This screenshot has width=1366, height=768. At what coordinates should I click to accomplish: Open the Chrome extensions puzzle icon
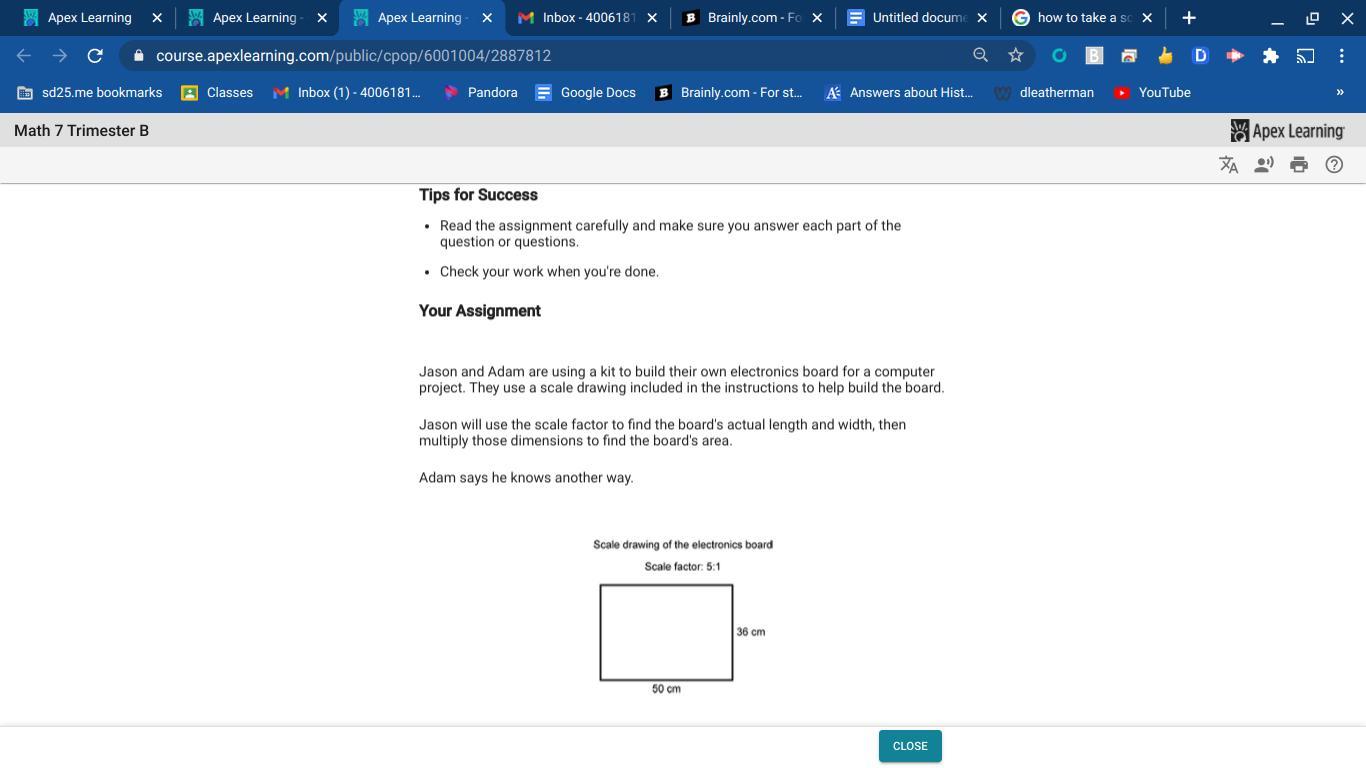1270,56
